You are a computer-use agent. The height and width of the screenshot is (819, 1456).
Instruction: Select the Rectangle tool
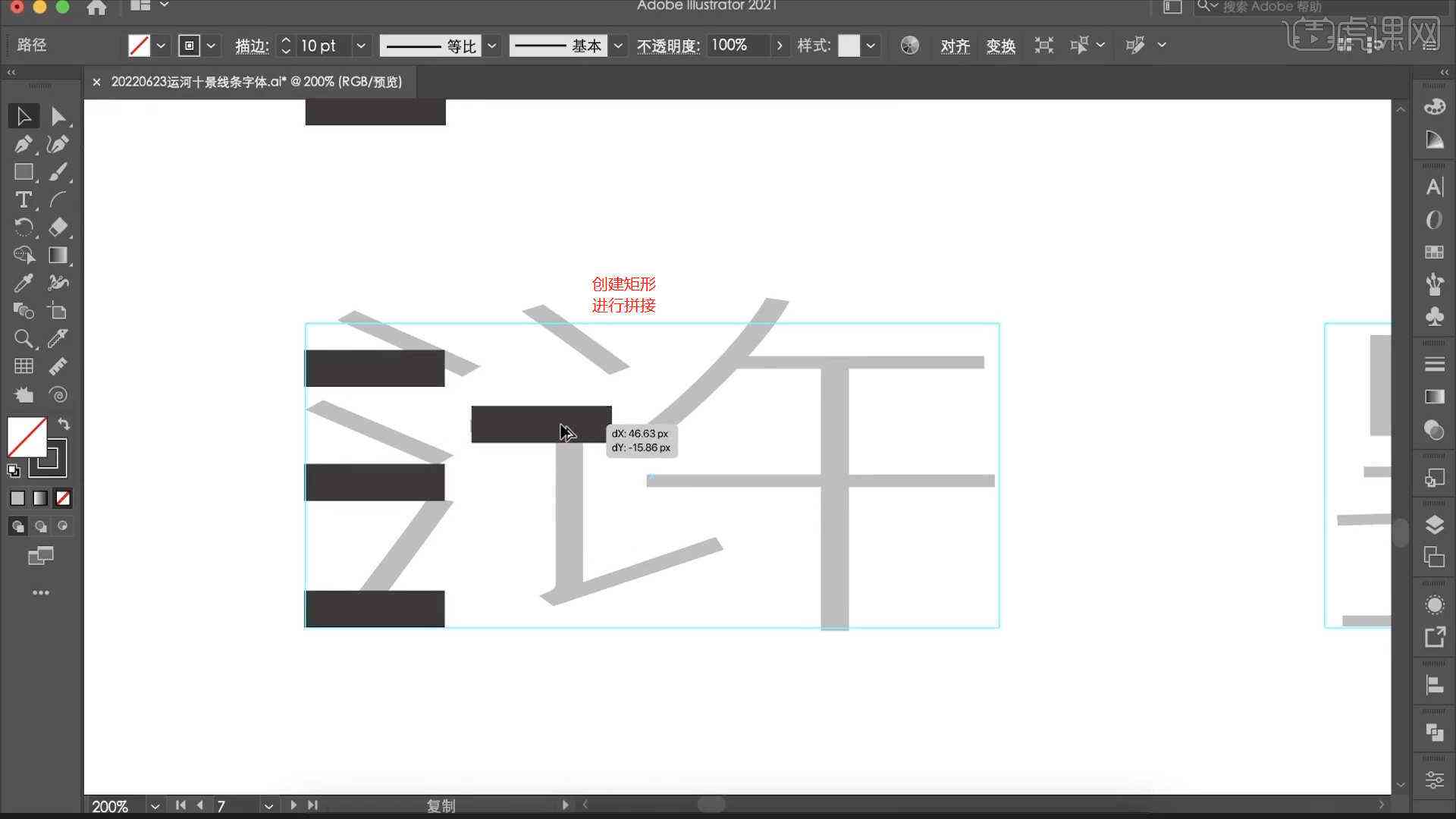coord(24,172)
